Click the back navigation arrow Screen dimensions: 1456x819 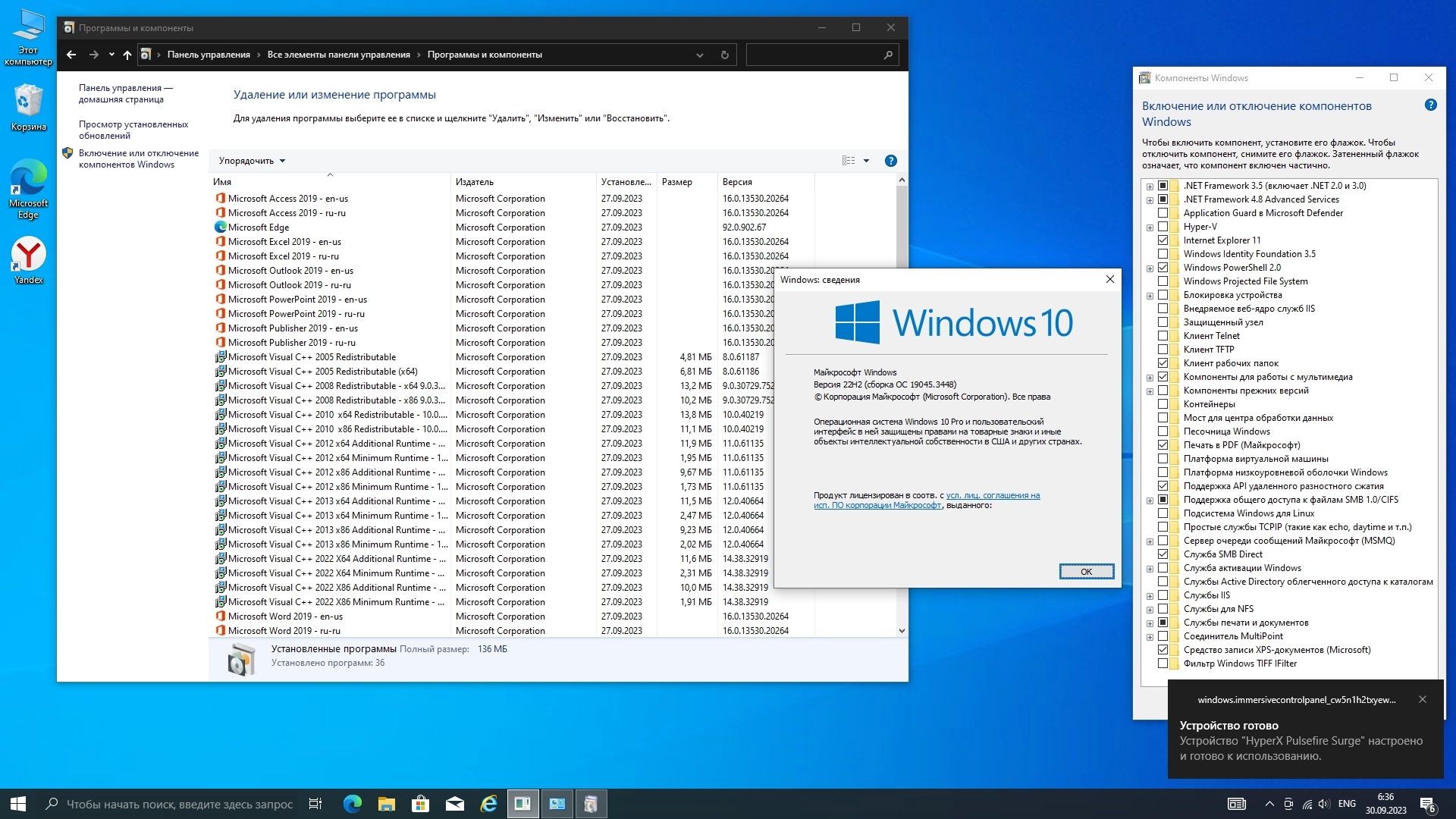point(71,55)
